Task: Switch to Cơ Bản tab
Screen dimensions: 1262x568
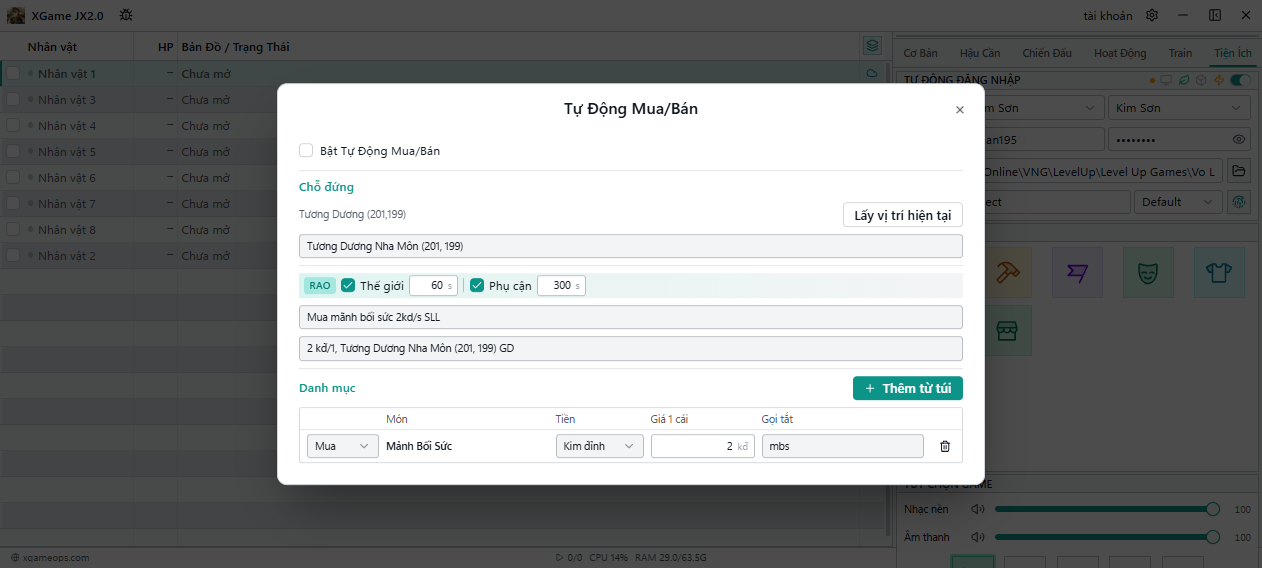Action: point(921,53)
